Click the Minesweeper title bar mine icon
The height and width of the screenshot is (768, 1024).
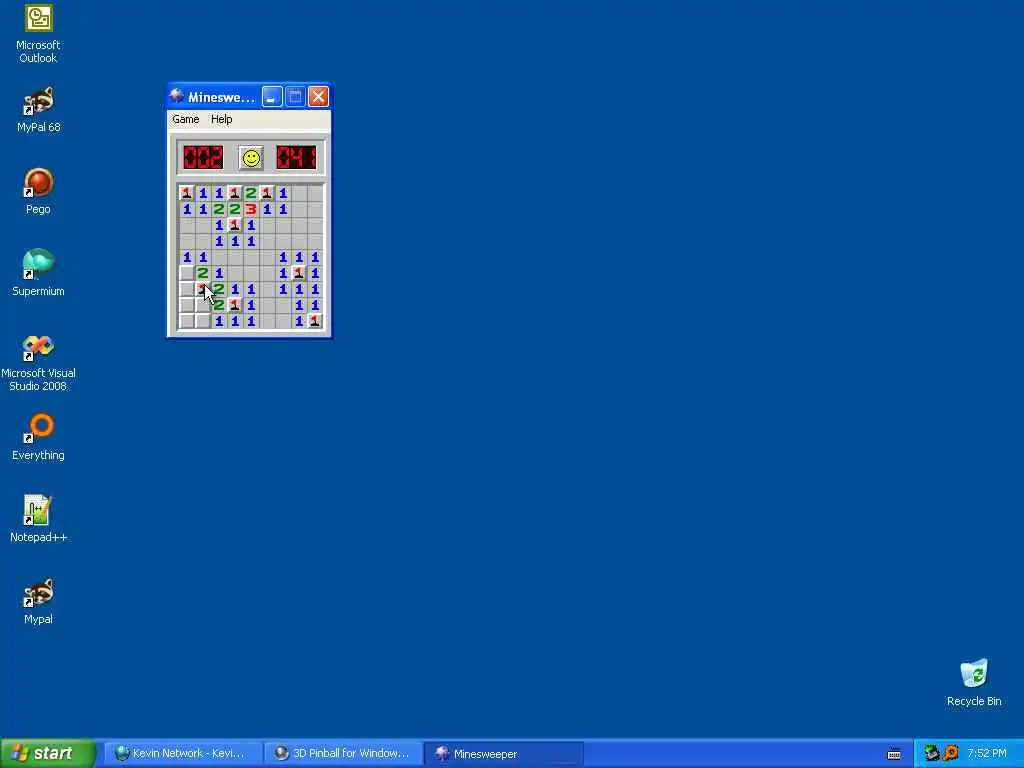[176, 97]
